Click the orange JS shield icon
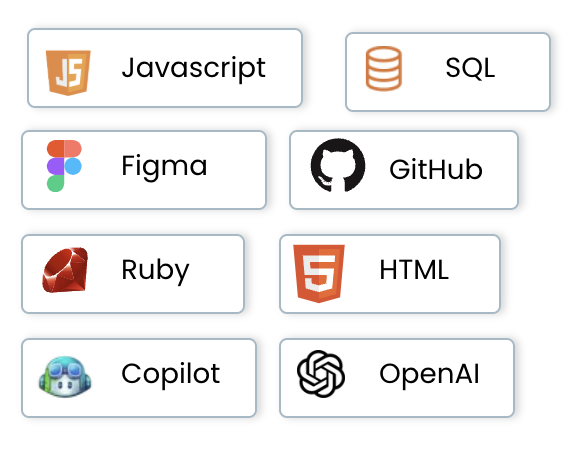The width and height of the screenshot is (578, 464). click(x=68, y=73)
